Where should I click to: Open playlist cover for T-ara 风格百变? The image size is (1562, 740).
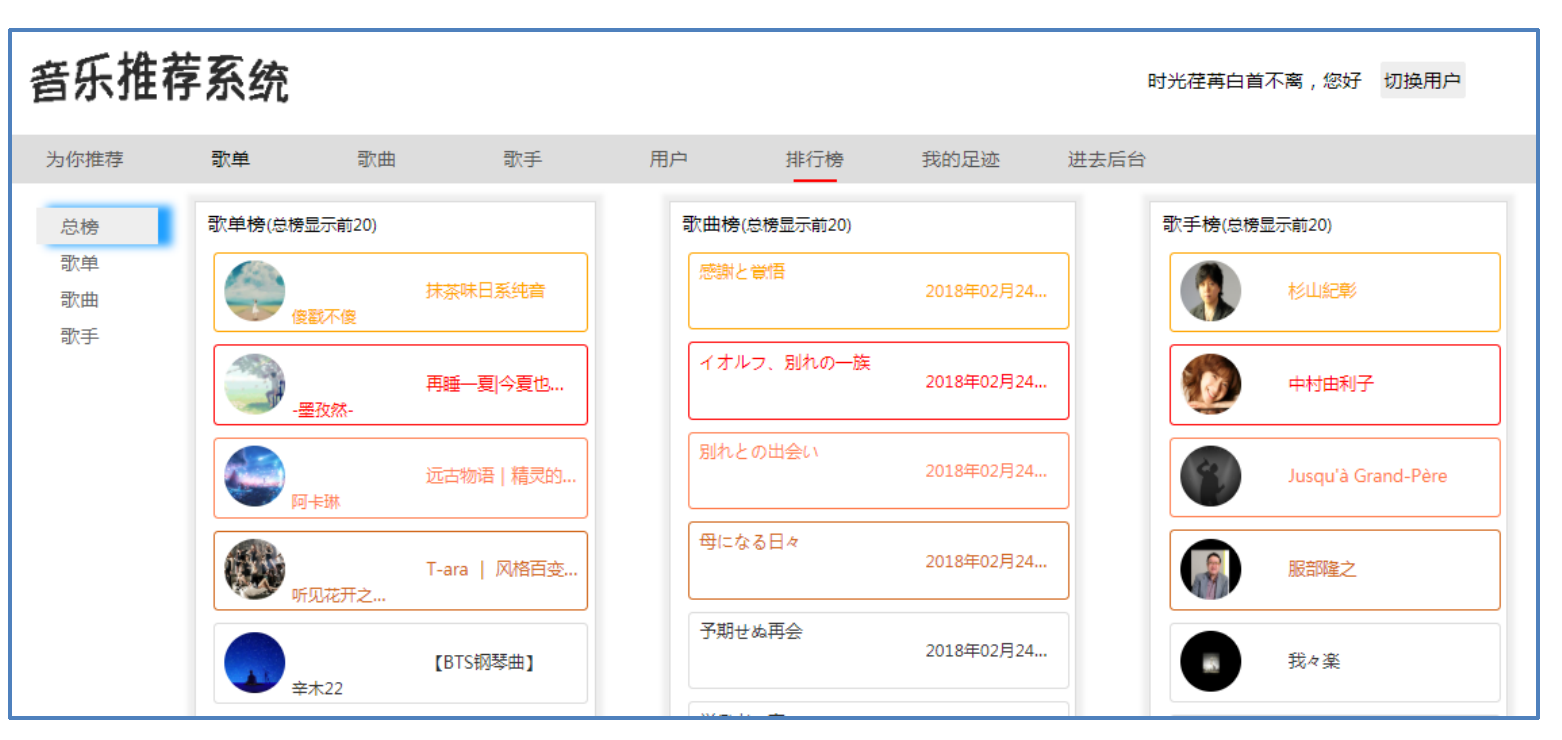[x=255, y=569]
